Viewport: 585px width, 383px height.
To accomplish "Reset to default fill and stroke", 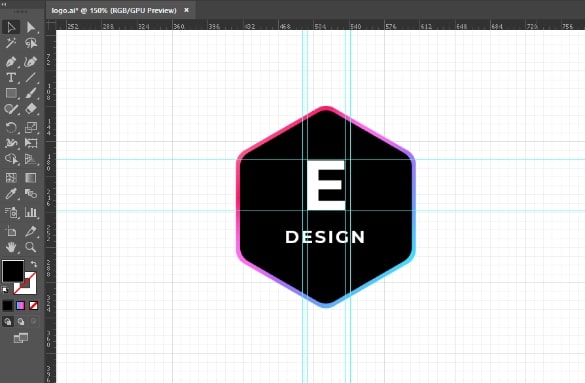I will tap(5, 290).
